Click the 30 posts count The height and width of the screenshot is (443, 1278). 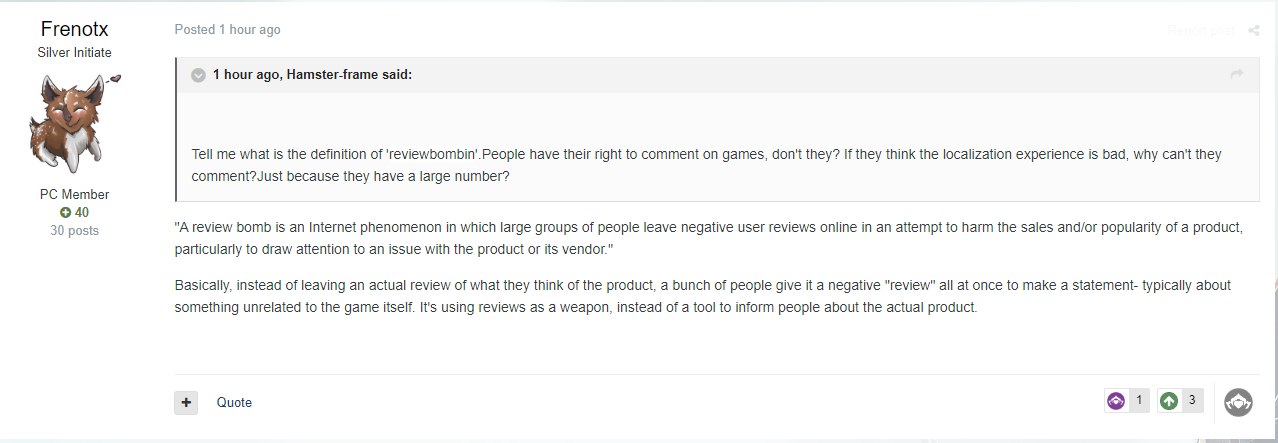pyautogui.click(x=75, y=231)
